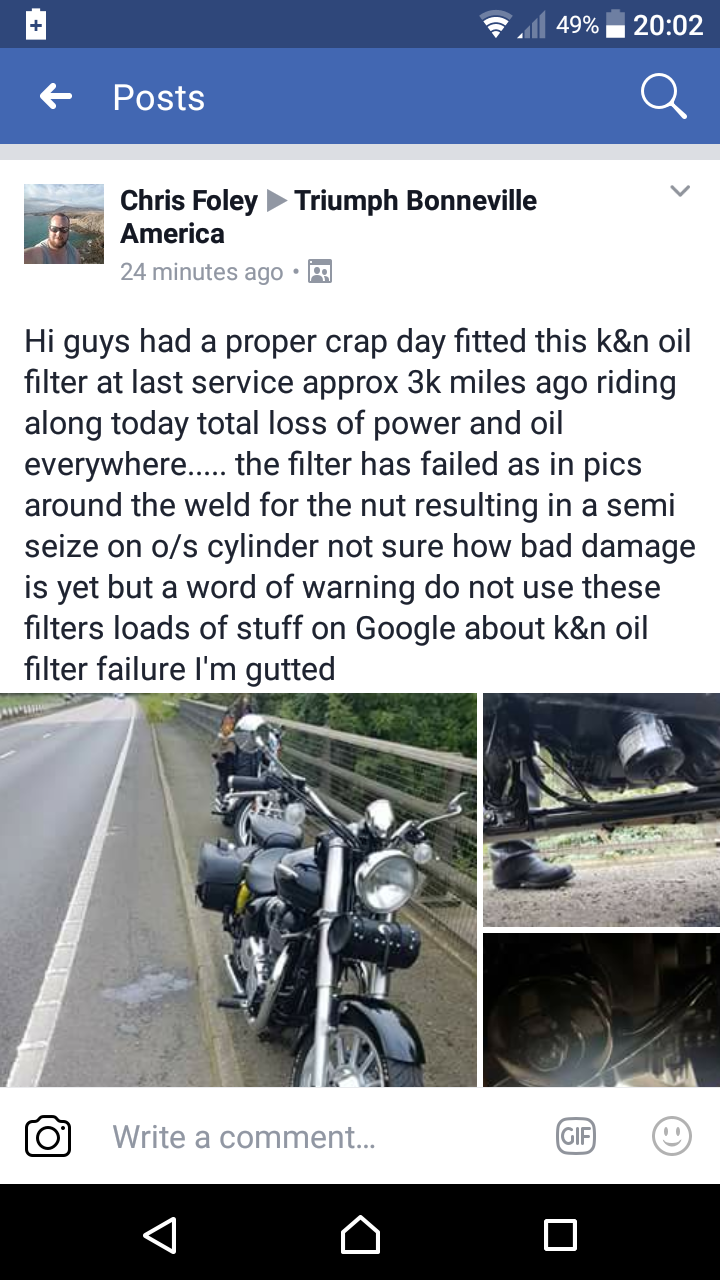Tap the post text about k&n filter
Image resolution: width=720 pixels, height=1280 pixels.
(360, 504)
